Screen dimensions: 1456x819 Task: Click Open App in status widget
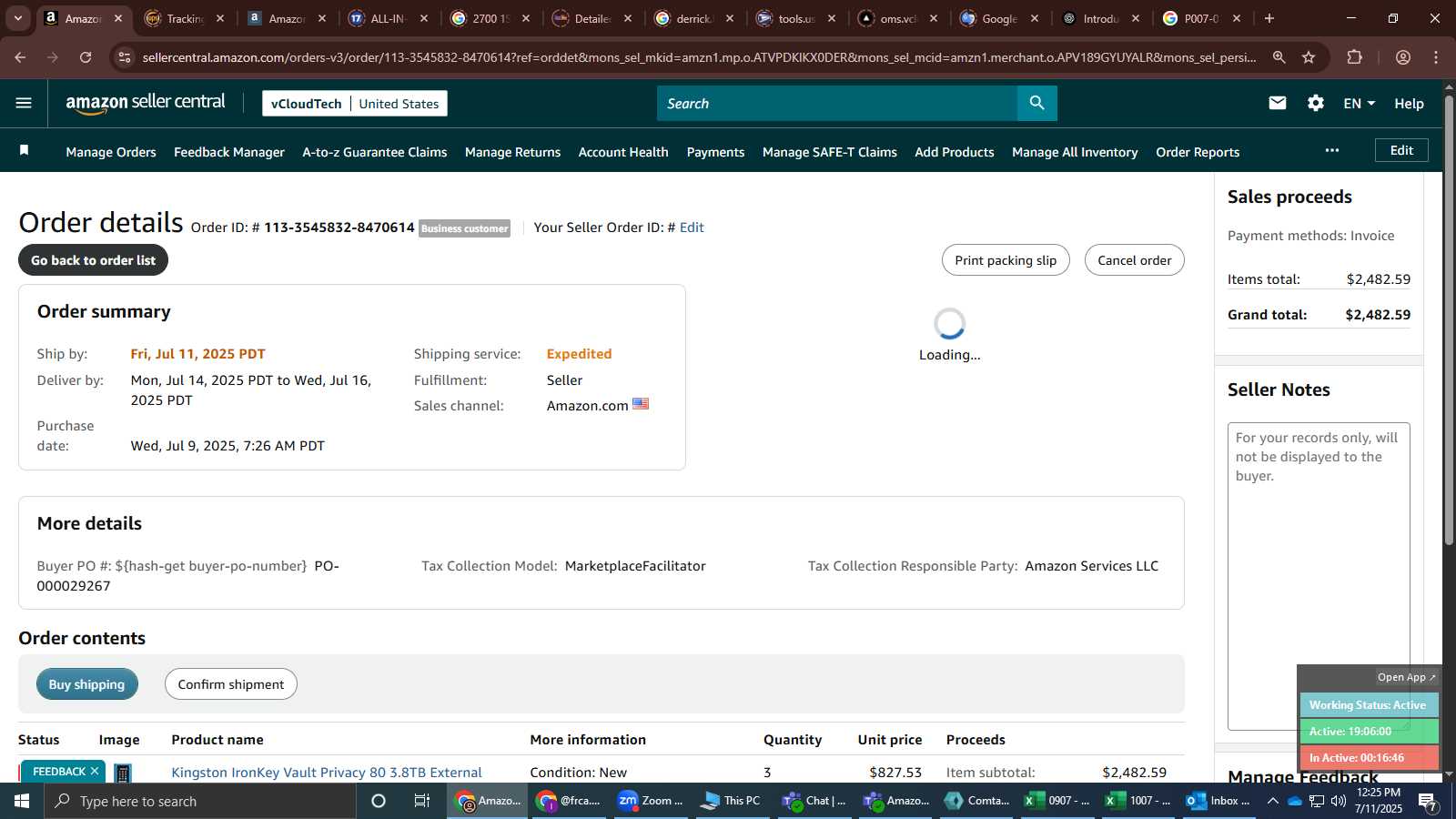click(1406, 677)
